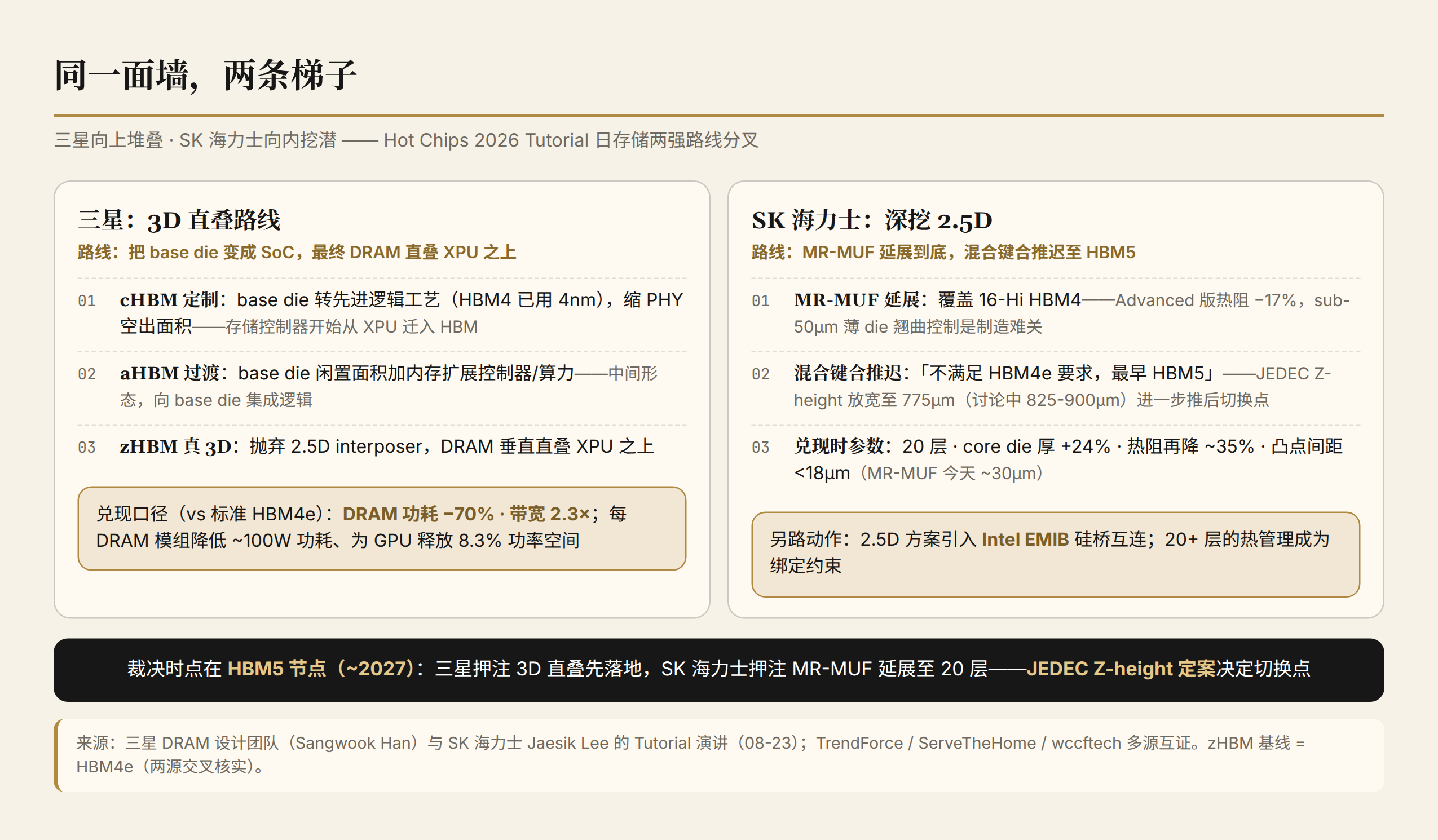The image size is (1438, 840).
Task: Click number 01 beside cHBM 定制
Action: (87, 300)
